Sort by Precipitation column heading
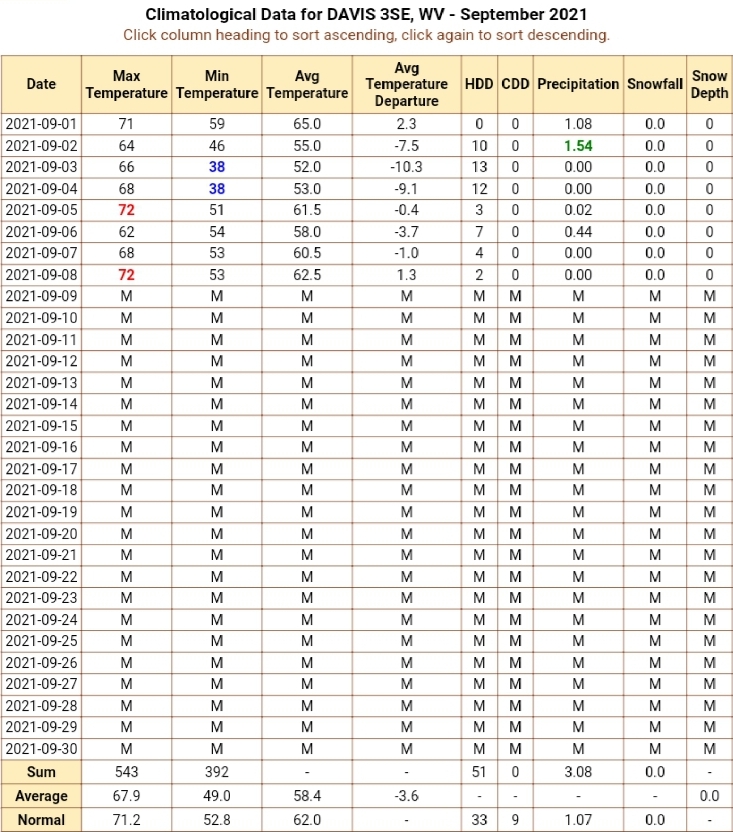This screenshot has height=832, width=733. 578,84
